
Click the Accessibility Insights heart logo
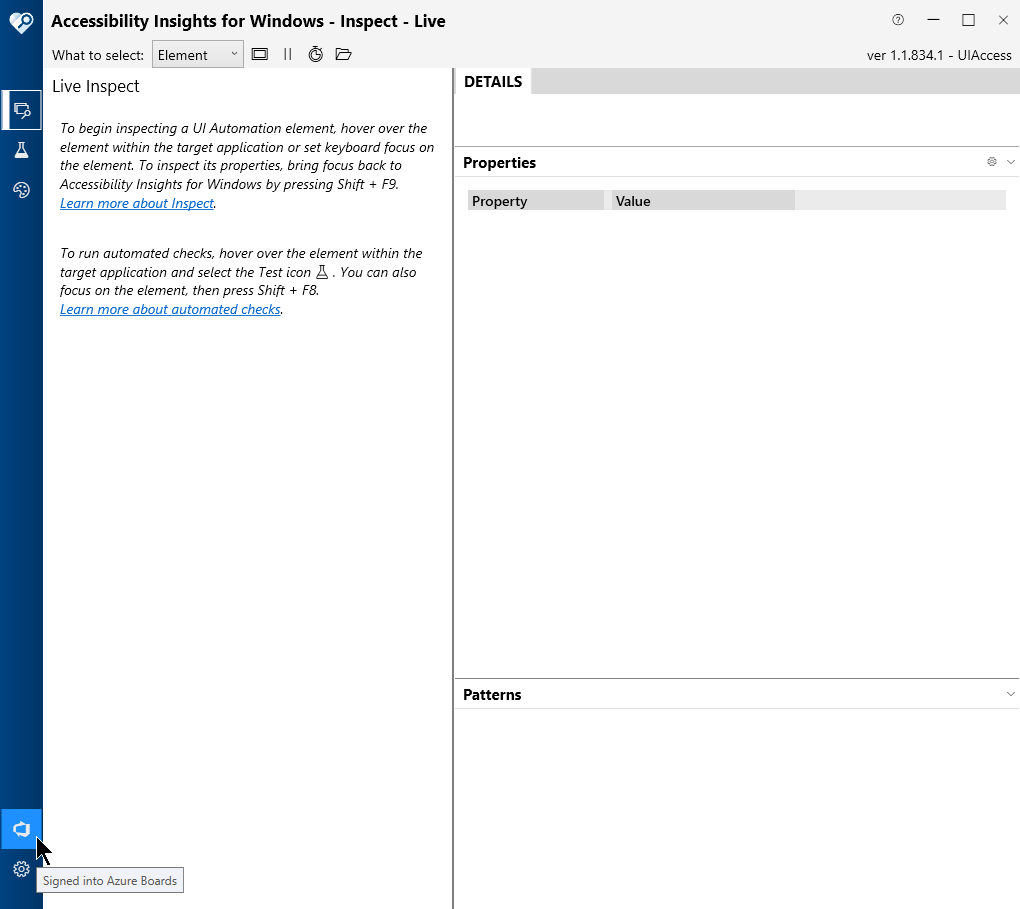(21, 23)
